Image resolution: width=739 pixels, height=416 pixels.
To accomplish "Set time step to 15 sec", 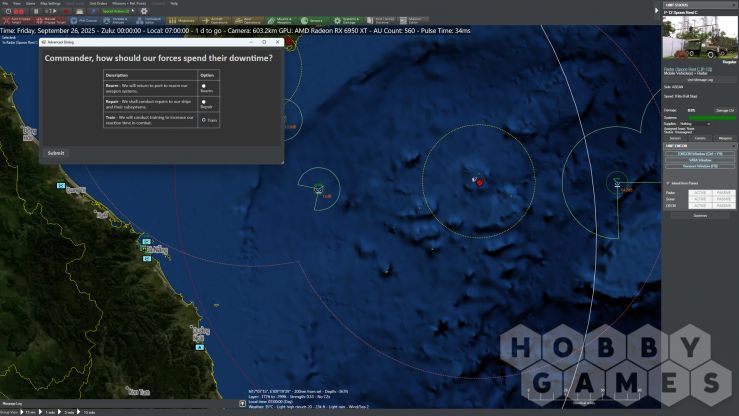I will [28, 412].
